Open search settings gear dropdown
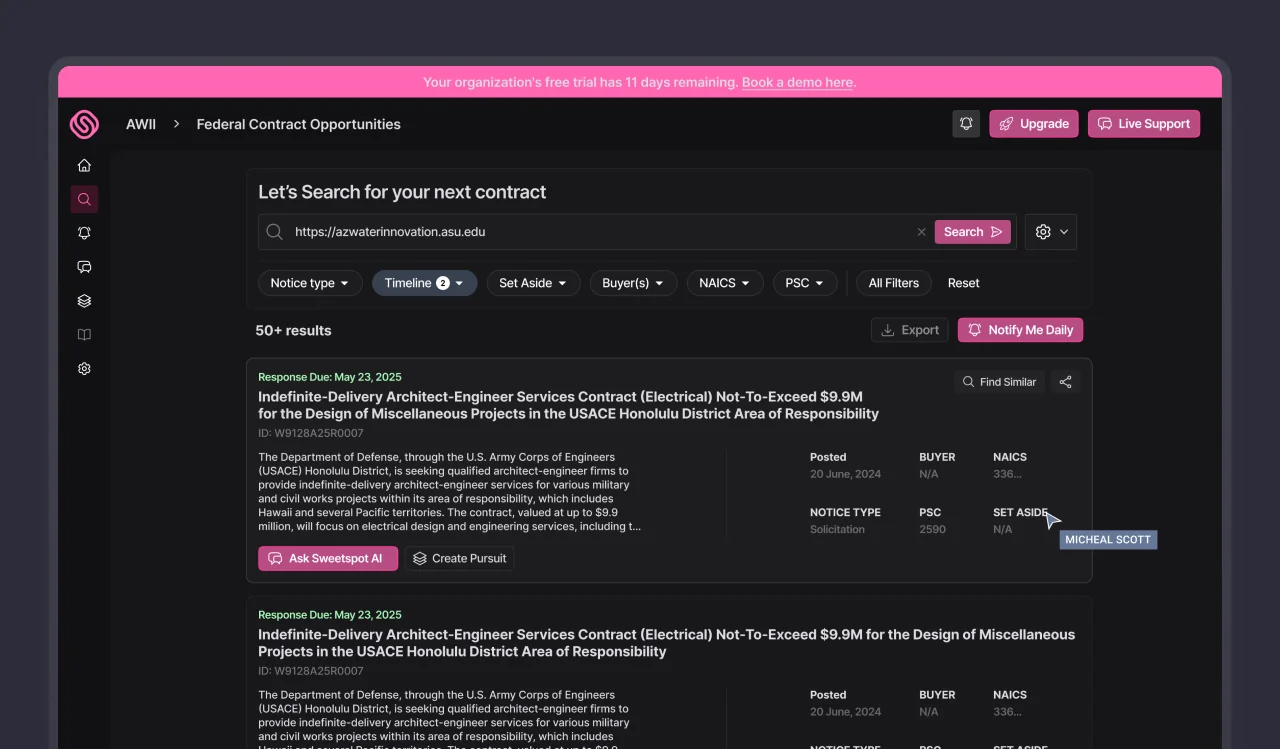The width and height of the screenshot is (1280, 749). pyautogui.click(x=1051, y=232)
